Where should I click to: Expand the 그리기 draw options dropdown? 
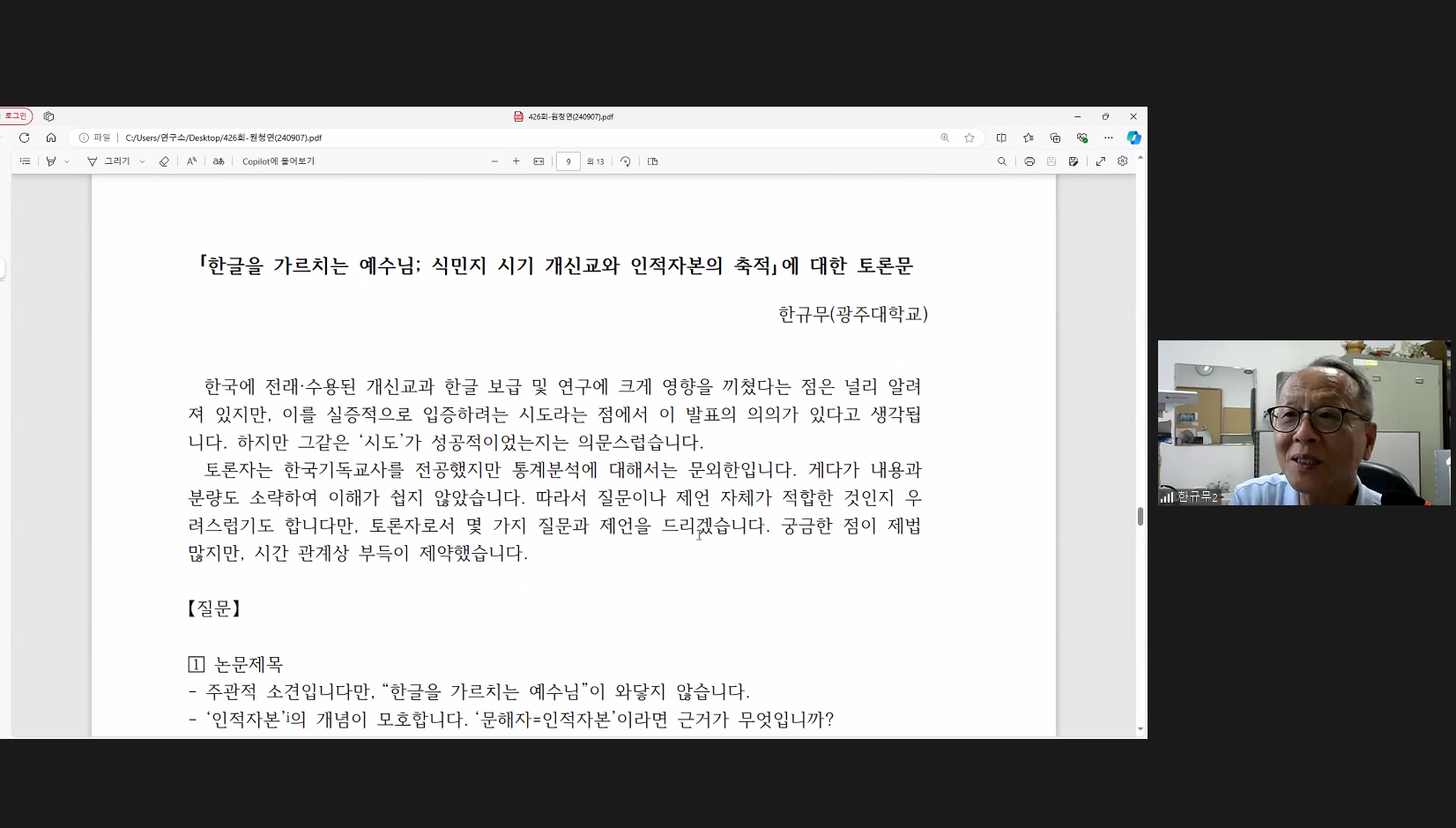pos(142,161)
